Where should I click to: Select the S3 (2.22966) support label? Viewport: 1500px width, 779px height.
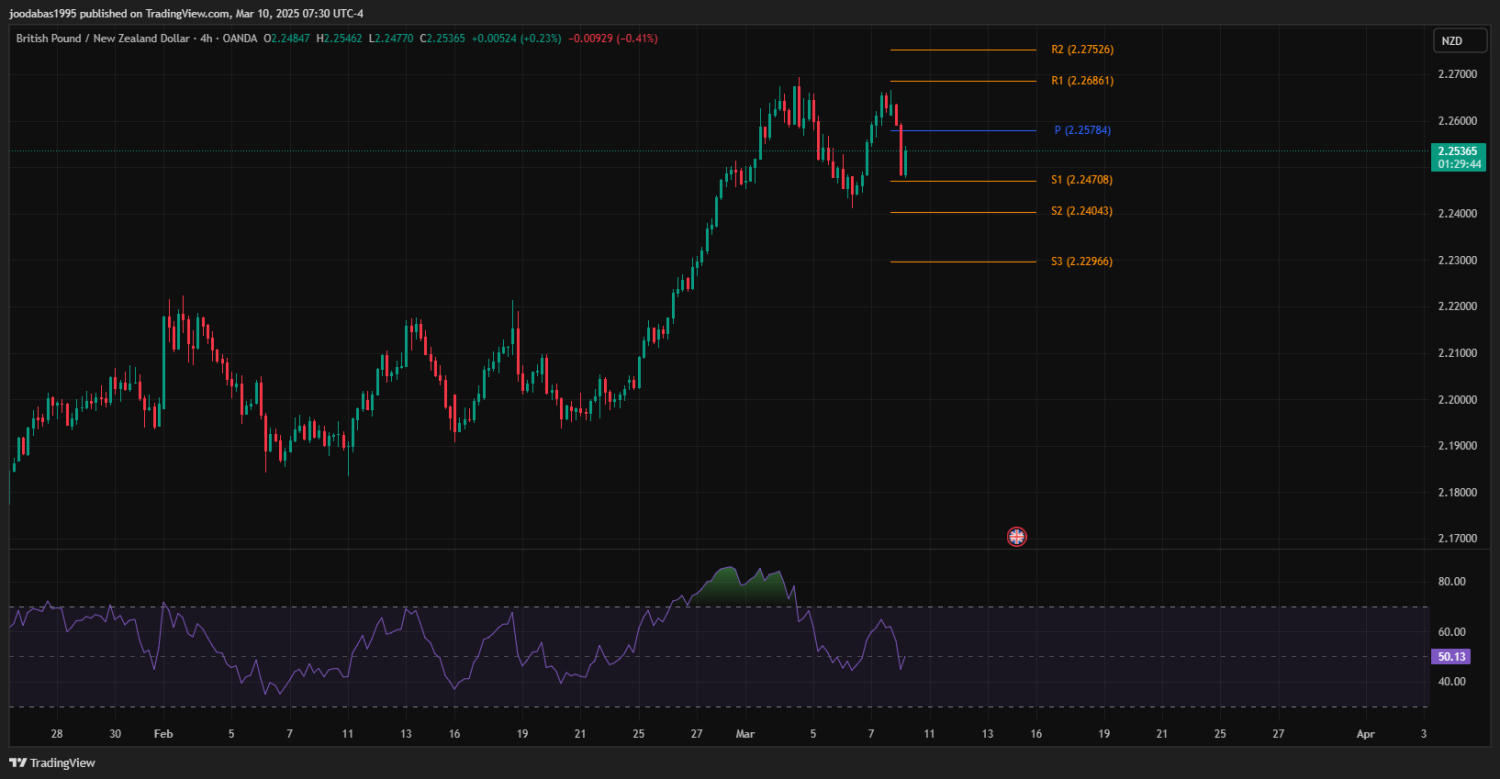click(1081, 261)
